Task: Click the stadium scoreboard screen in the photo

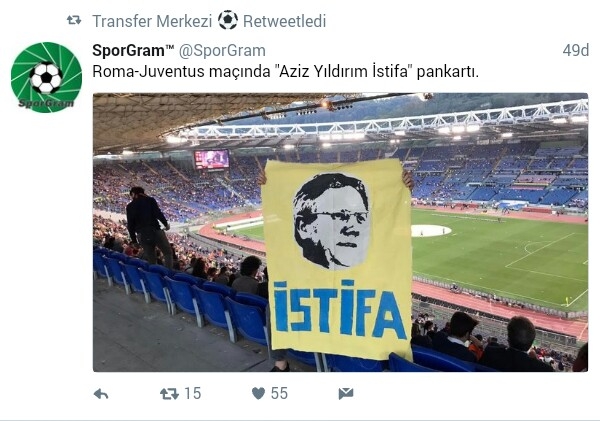Action: [212, 159]
